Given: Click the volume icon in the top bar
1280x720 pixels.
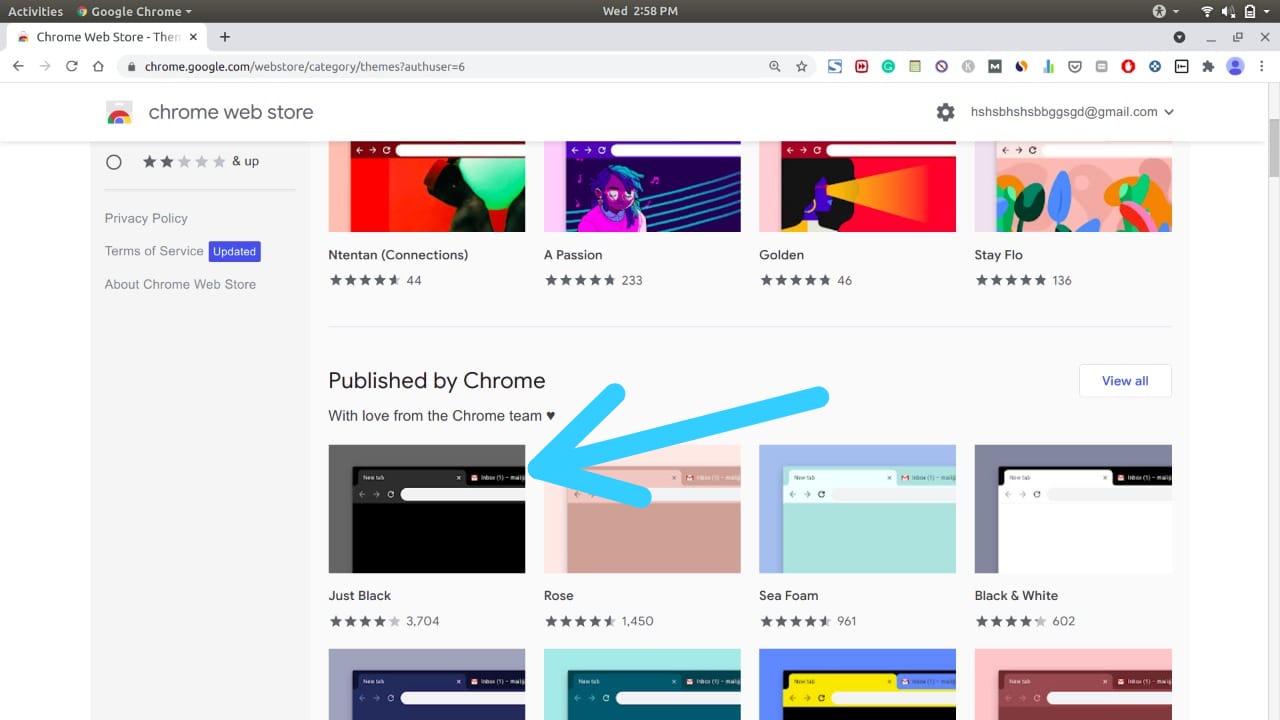Looking at the screenshot, I should pos(1229,11).
